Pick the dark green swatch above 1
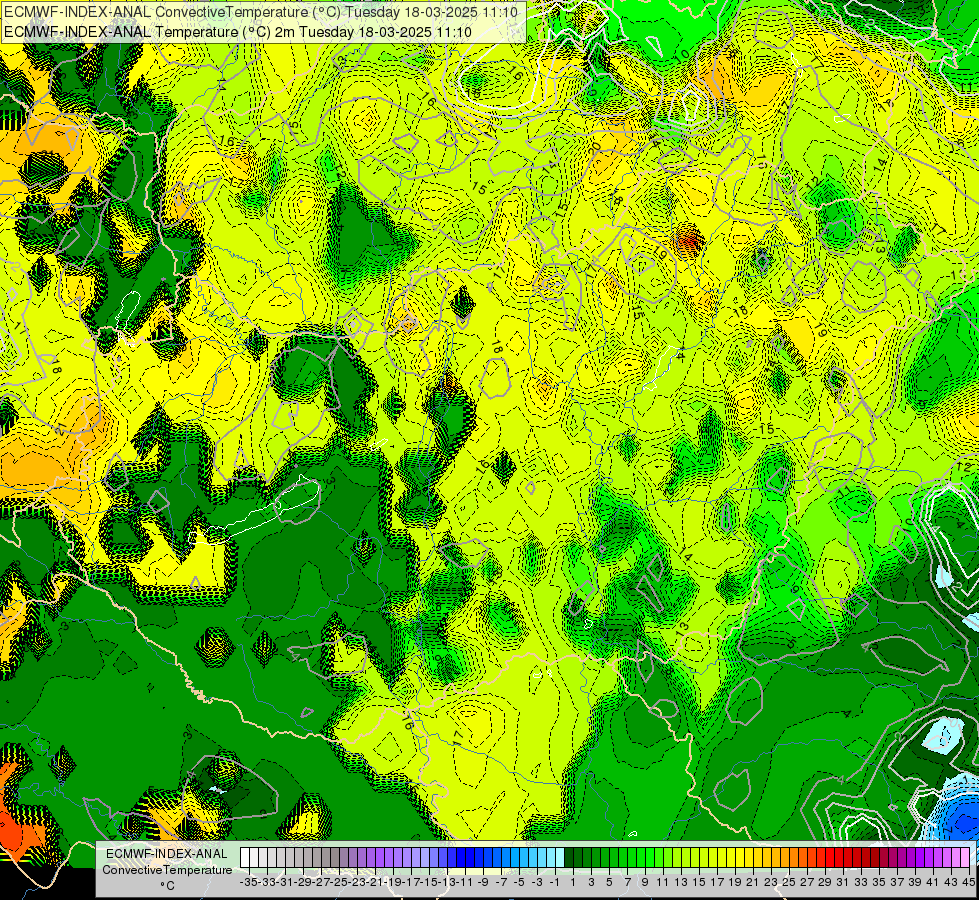 click(569, 858)
